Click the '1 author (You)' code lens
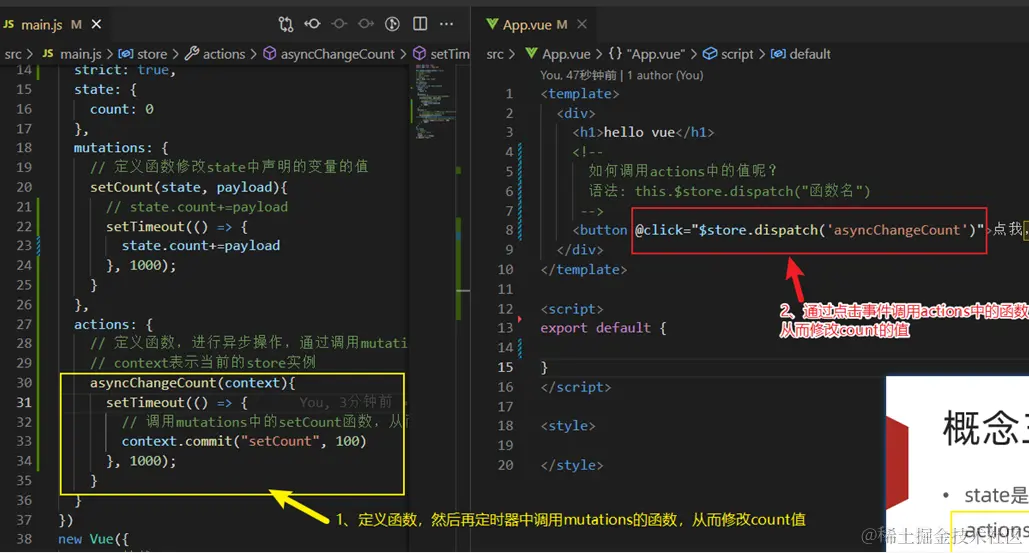This screenshot has height=553, width=1029. click(665, 75)
